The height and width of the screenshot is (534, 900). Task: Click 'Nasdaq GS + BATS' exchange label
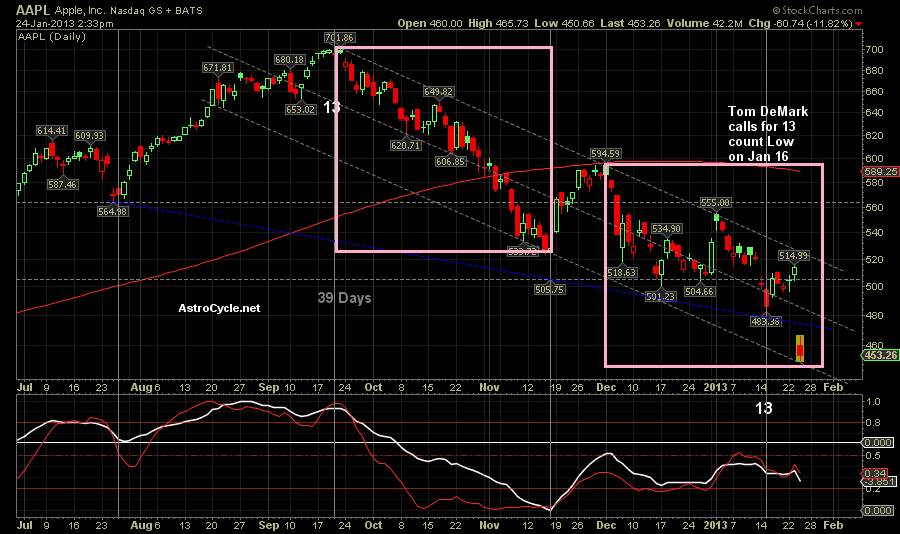pos(156,10)
